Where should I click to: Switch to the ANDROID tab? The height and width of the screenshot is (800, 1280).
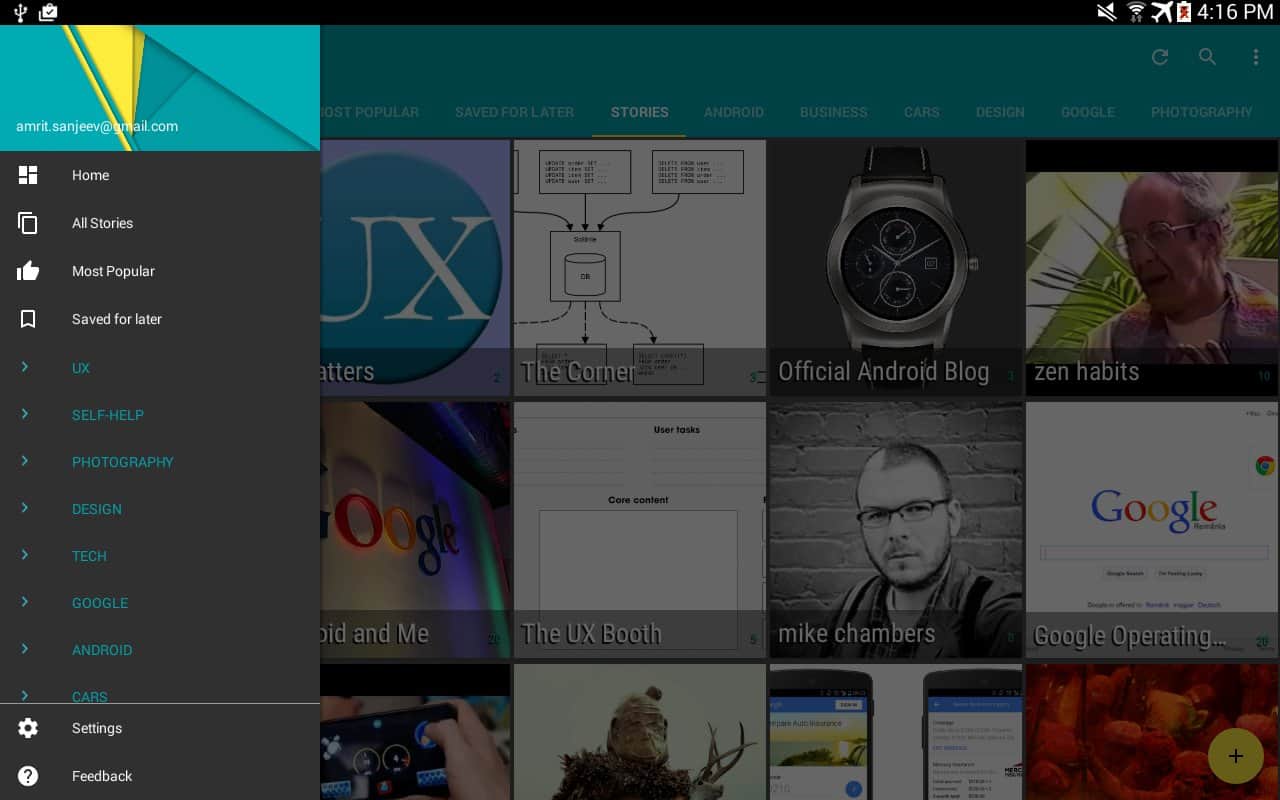click(x=733, y=112)
